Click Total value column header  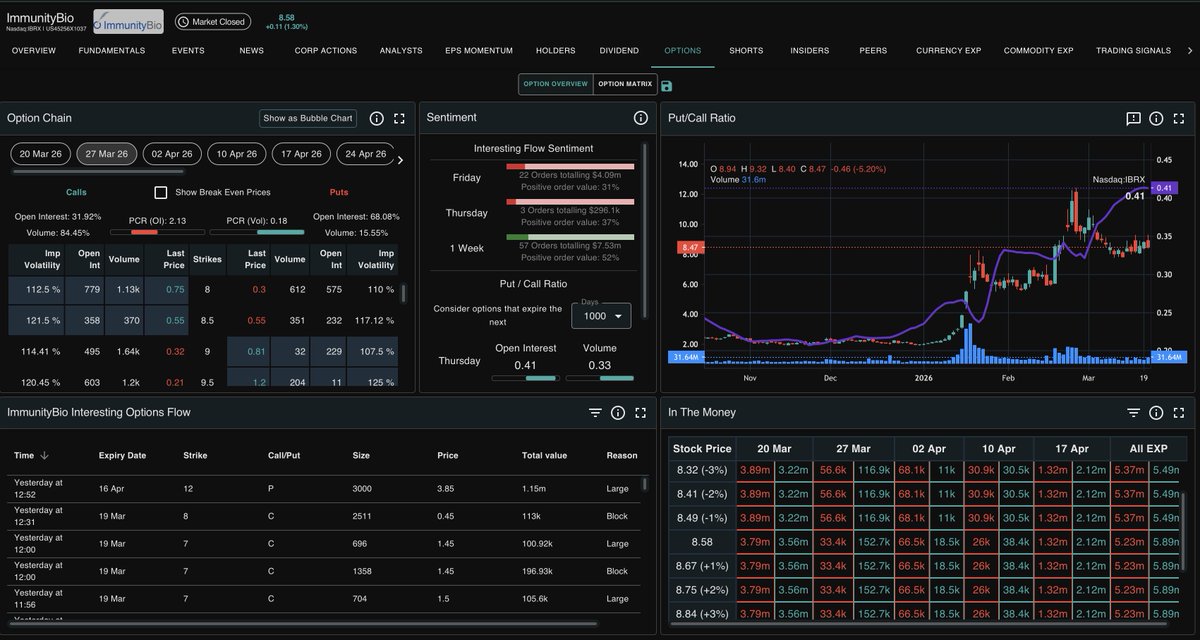click(x=544, y=456)
